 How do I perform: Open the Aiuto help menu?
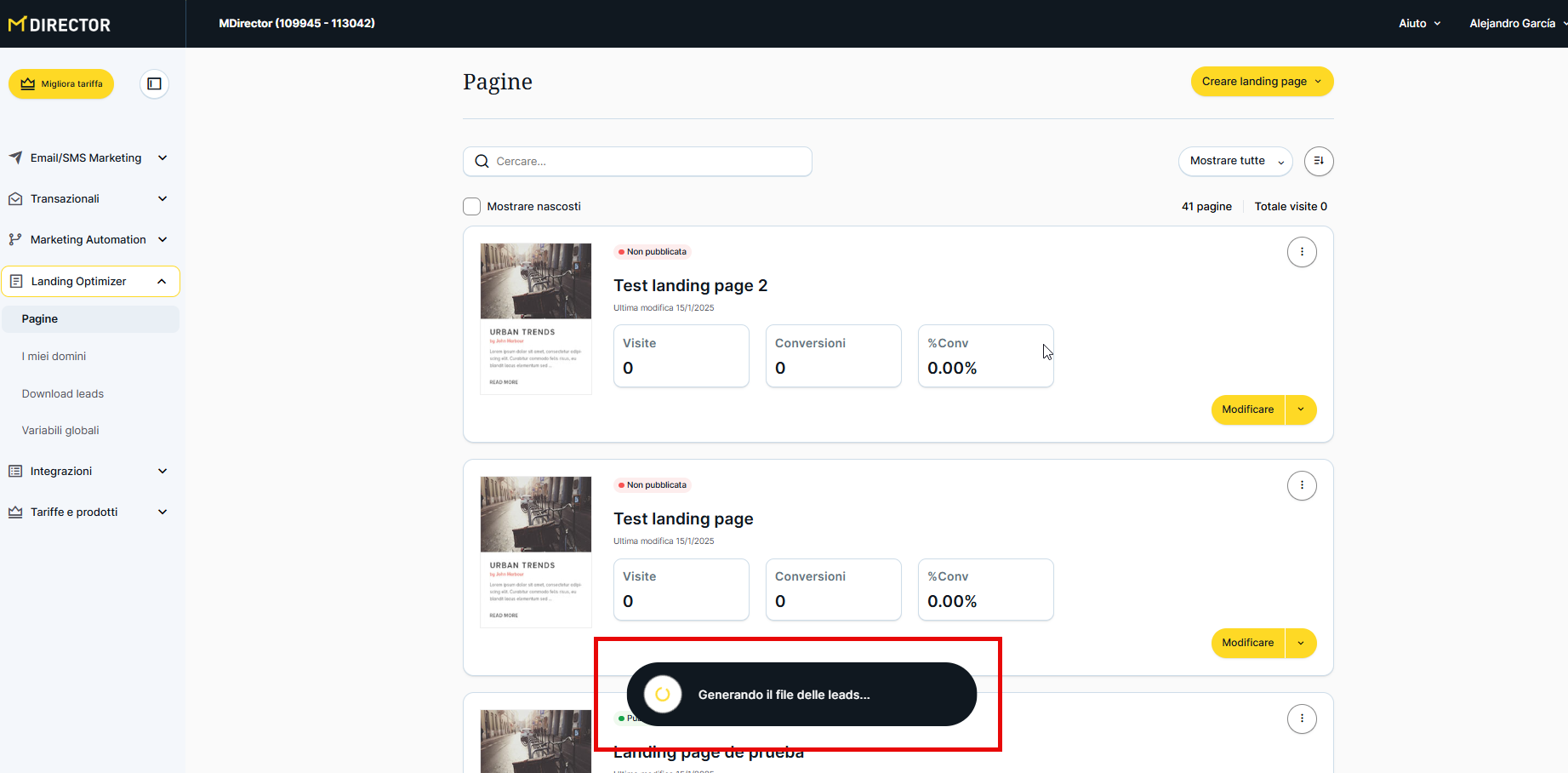pos(1418,24)
